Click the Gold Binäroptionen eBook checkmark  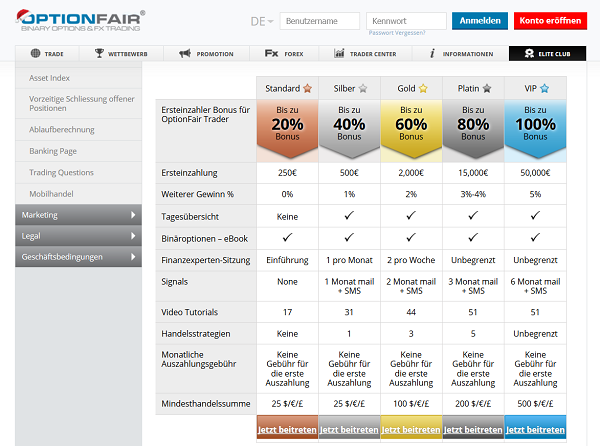click(411, 238)
